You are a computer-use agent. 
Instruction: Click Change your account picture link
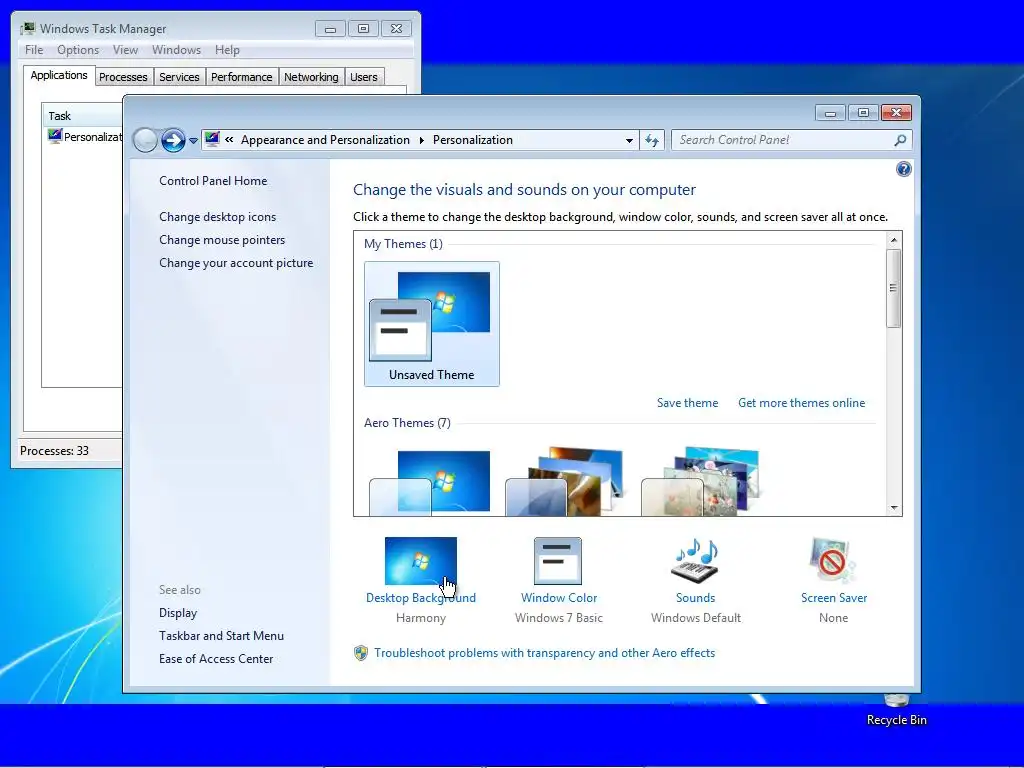pos(236,263)
